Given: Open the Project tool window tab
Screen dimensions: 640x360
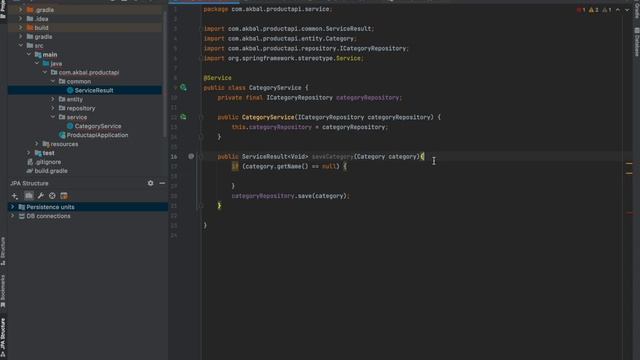Looking at the screenshot, I should [3, 10].
